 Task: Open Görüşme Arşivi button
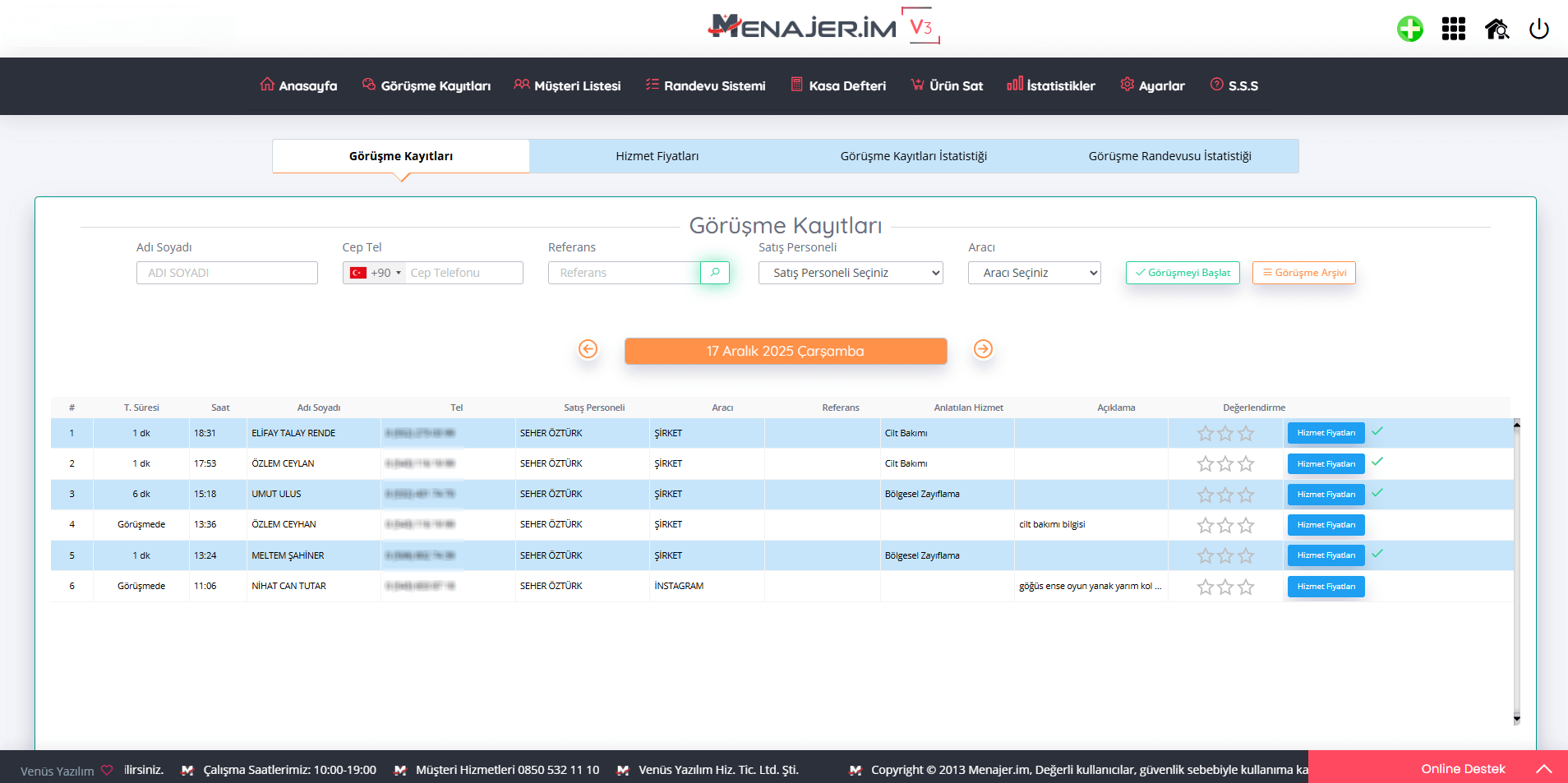[1303, 273]
